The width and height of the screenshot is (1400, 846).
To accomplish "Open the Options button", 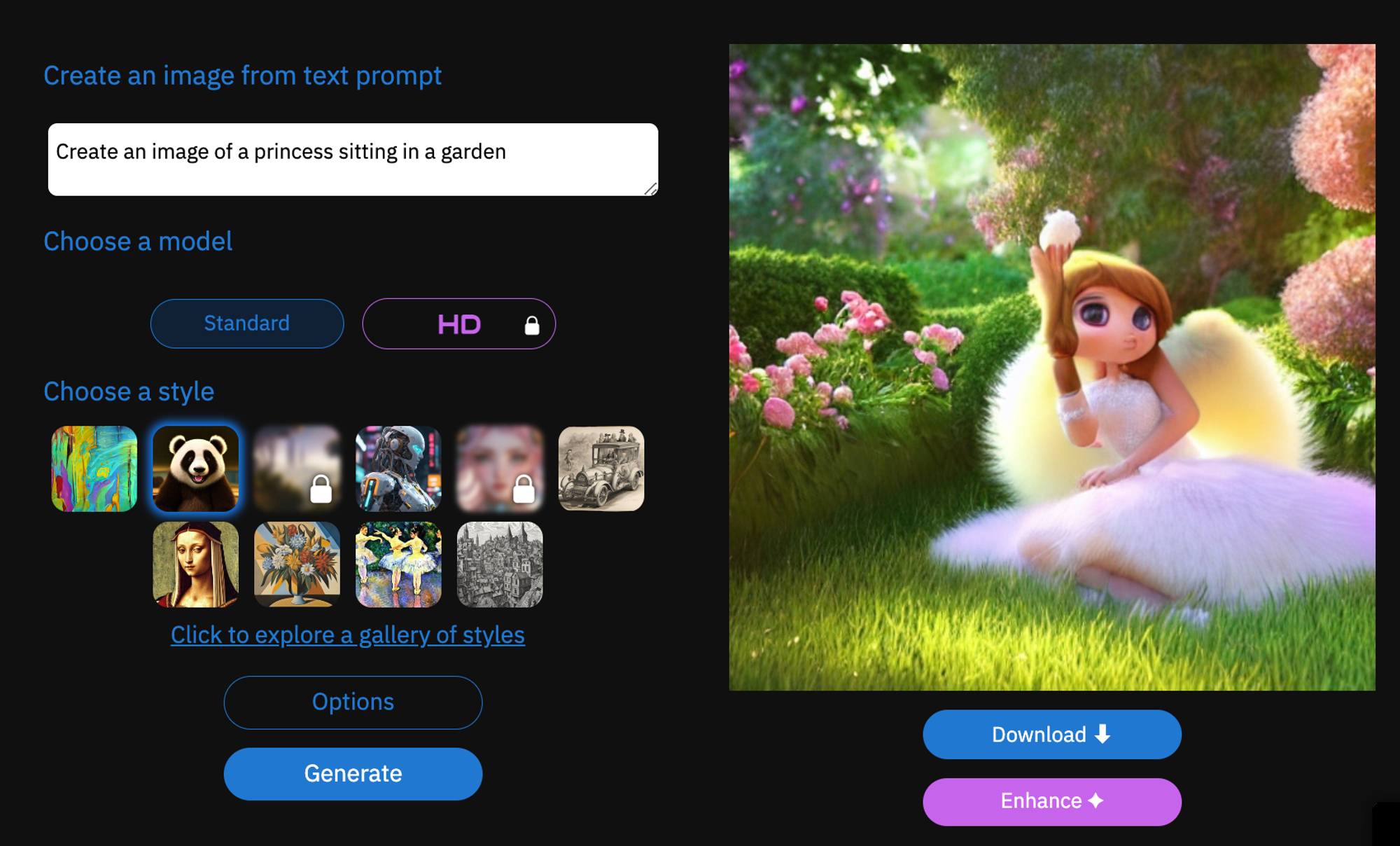I will [353, 702].
